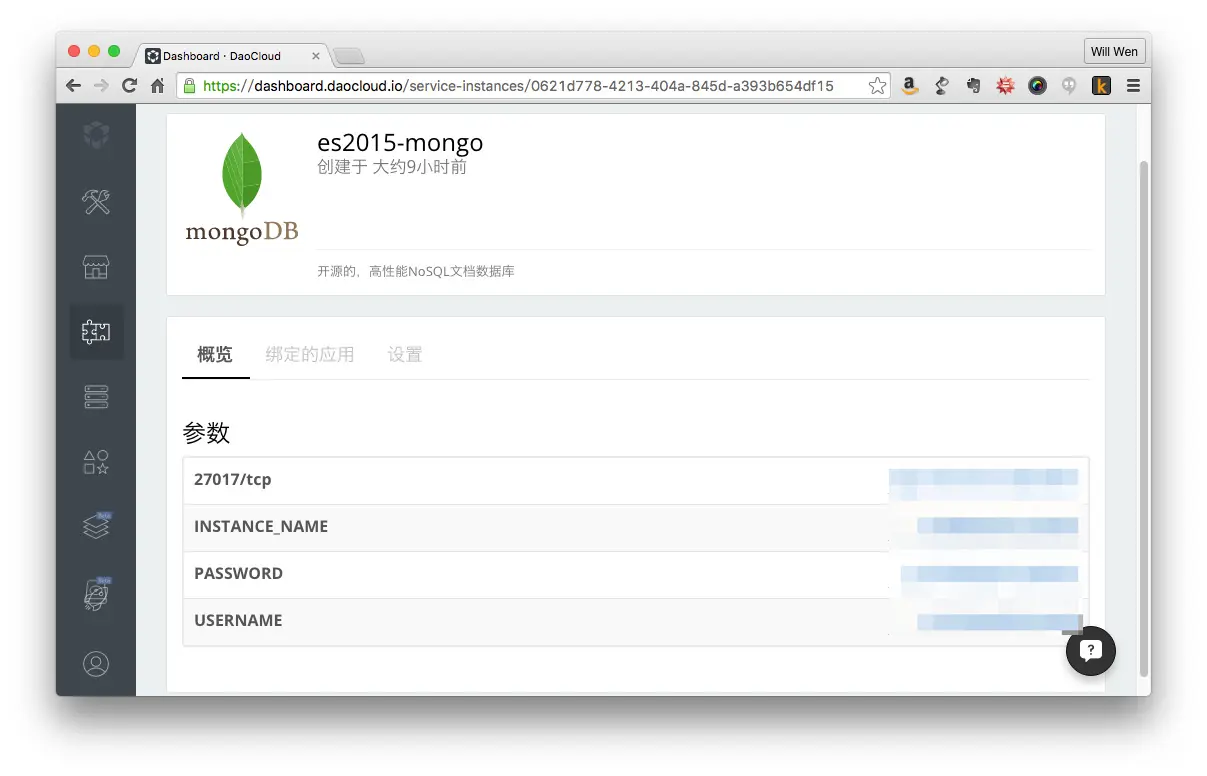Image resolution: width=1207 pixels, height=776 pixels.
Task: Switch to the 概览 tab
Action: (x=215, y=354)
